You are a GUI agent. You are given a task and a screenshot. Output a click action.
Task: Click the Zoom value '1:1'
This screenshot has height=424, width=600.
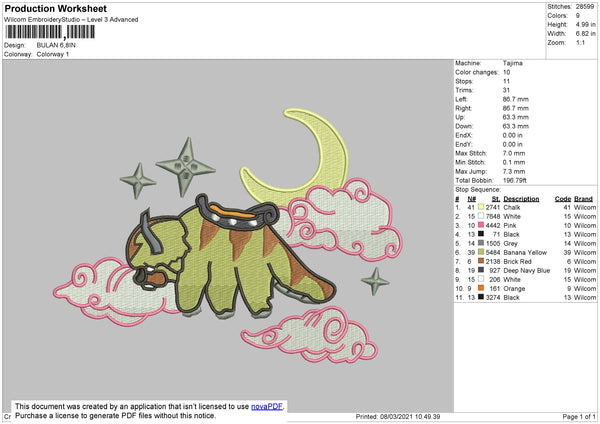[580, 43]
